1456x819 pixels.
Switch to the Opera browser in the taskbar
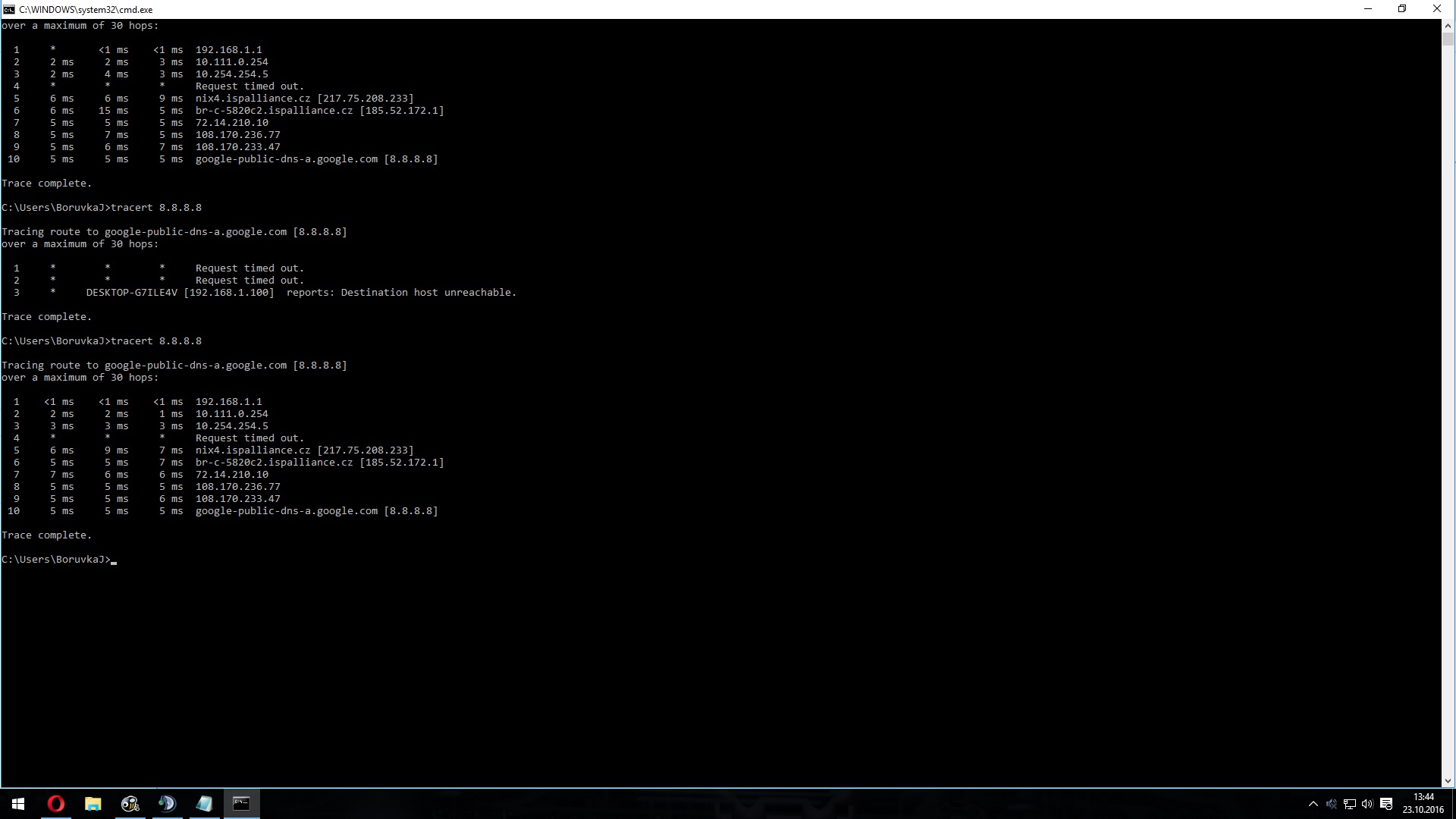coord(56,804)
